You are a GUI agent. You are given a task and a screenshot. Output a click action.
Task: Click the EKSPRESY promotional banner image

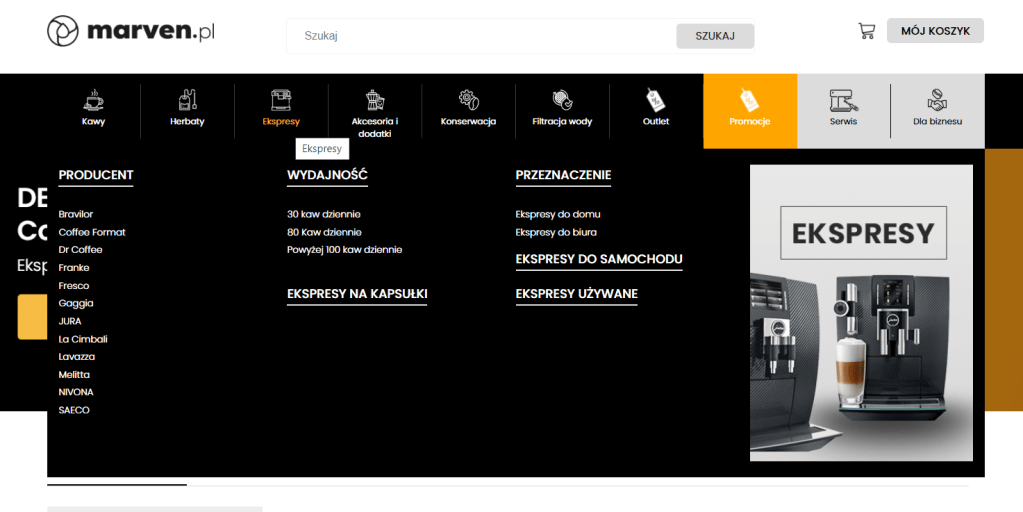(861, 312)
